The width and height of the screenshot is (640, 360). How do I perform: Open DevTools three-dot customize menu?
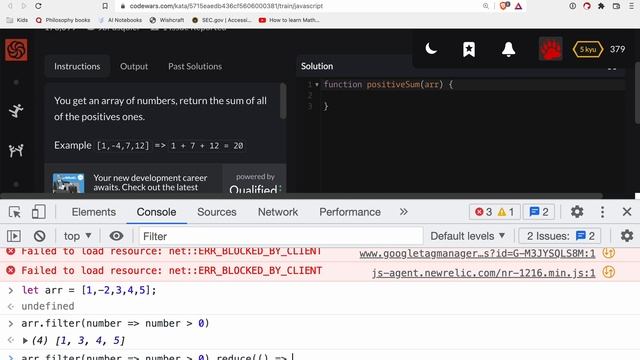[x=602, y=212]
